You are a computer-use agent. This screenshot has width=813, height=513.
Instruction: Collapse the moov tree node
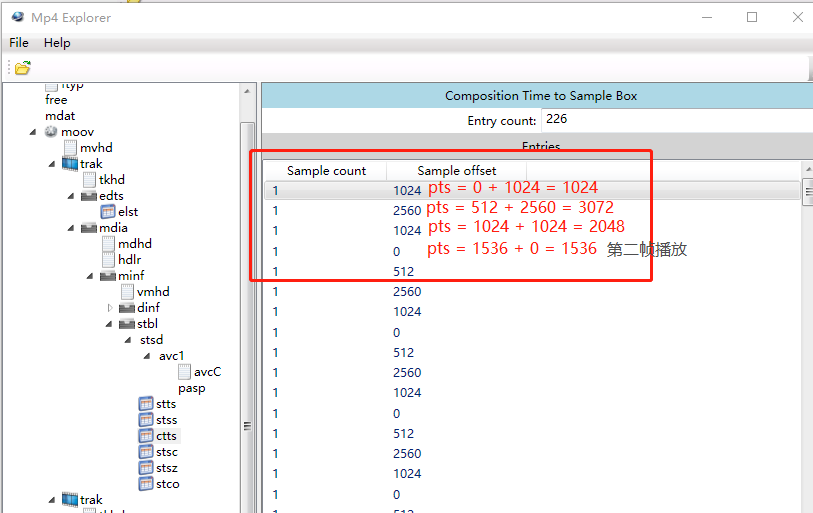coord(33,132)
